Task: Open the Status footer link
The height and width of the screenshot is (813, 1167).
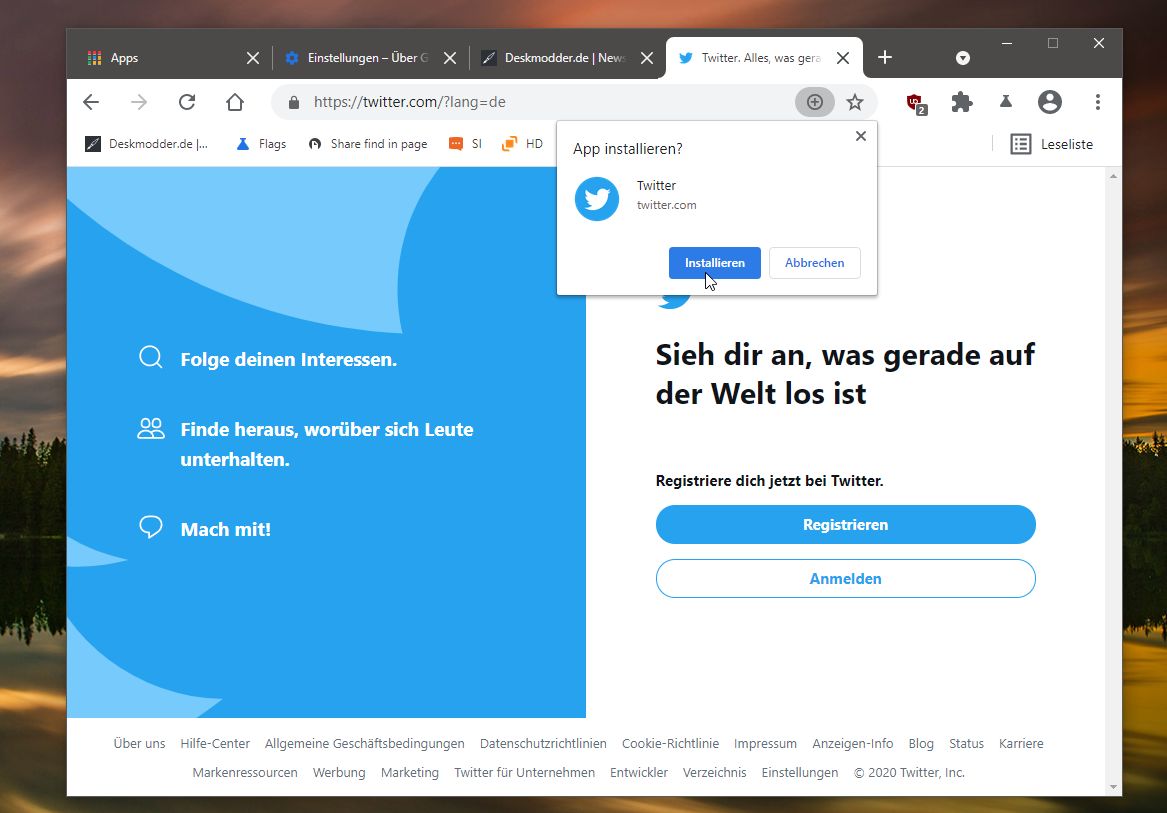Action: tap(966, 744)
